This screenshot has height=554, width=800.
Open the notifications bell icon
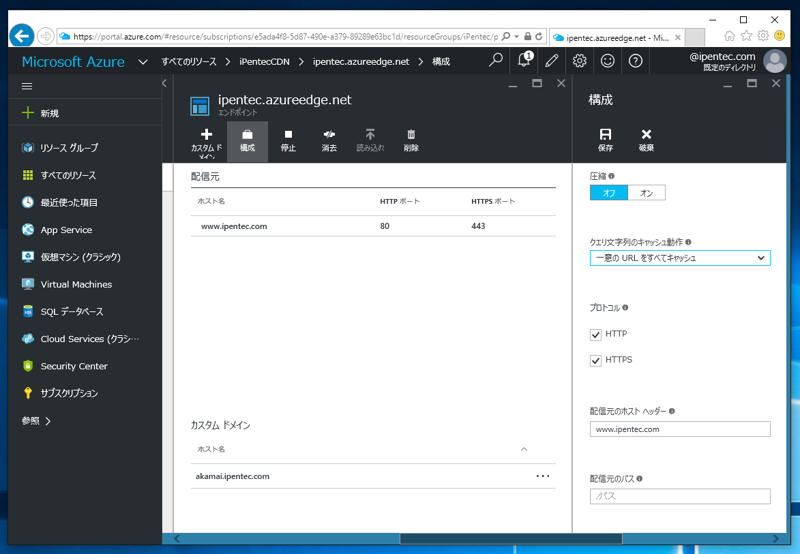click(524, 61)
